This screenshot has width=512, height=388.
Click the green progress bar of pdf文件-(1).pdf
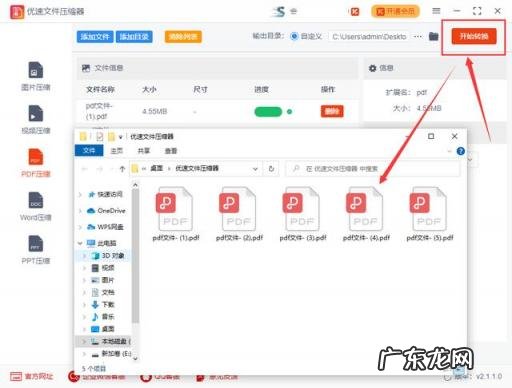pyautogui.click(x=268, y=112)
